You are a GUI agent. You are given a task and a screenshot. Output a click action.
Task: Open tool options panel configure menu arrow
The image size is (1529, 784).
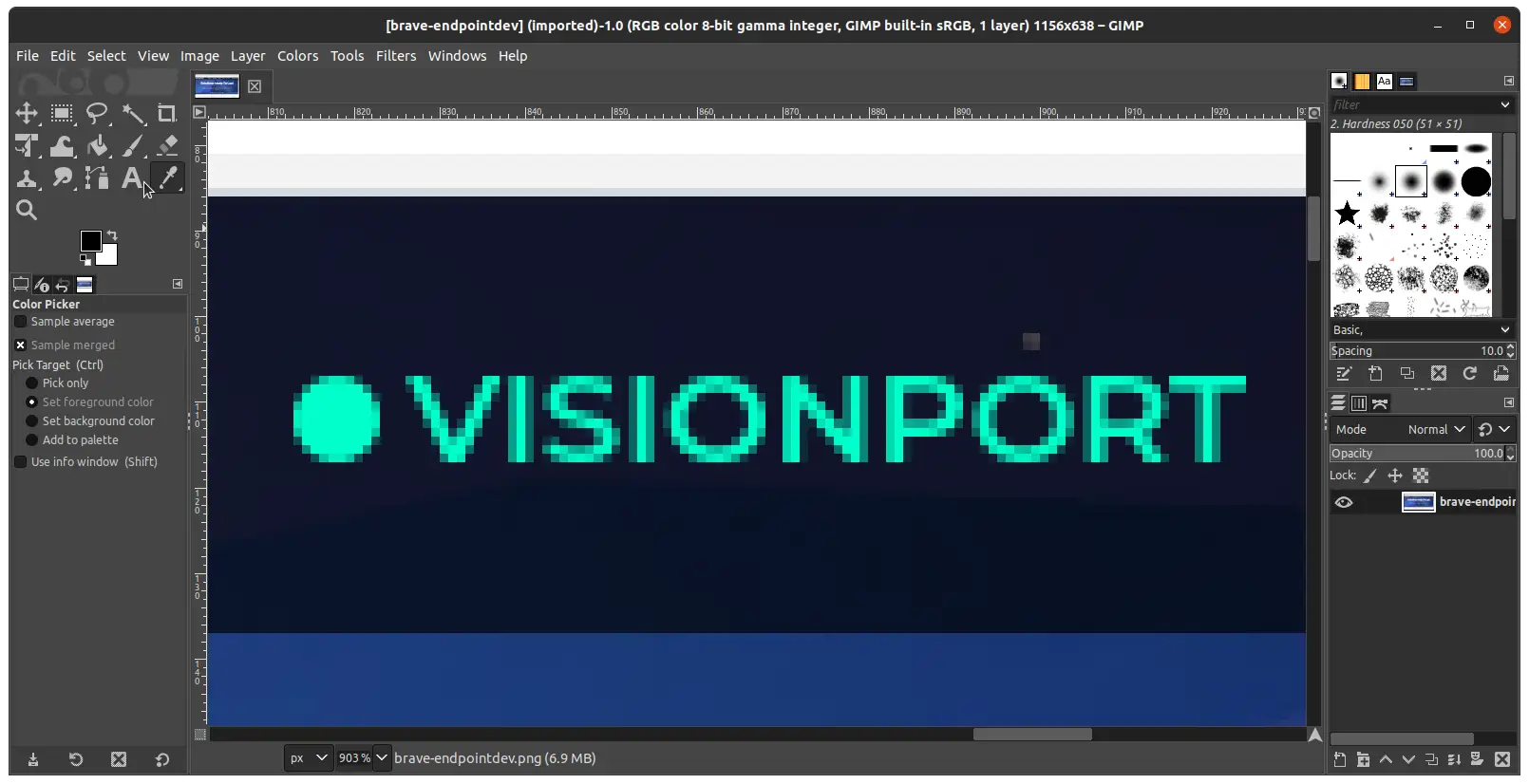click(178, 284)
